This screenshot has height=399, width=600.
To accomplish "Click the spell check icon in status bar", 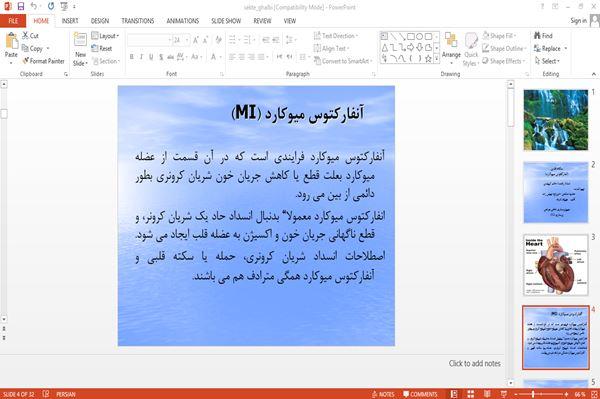I will coord(46,394).
